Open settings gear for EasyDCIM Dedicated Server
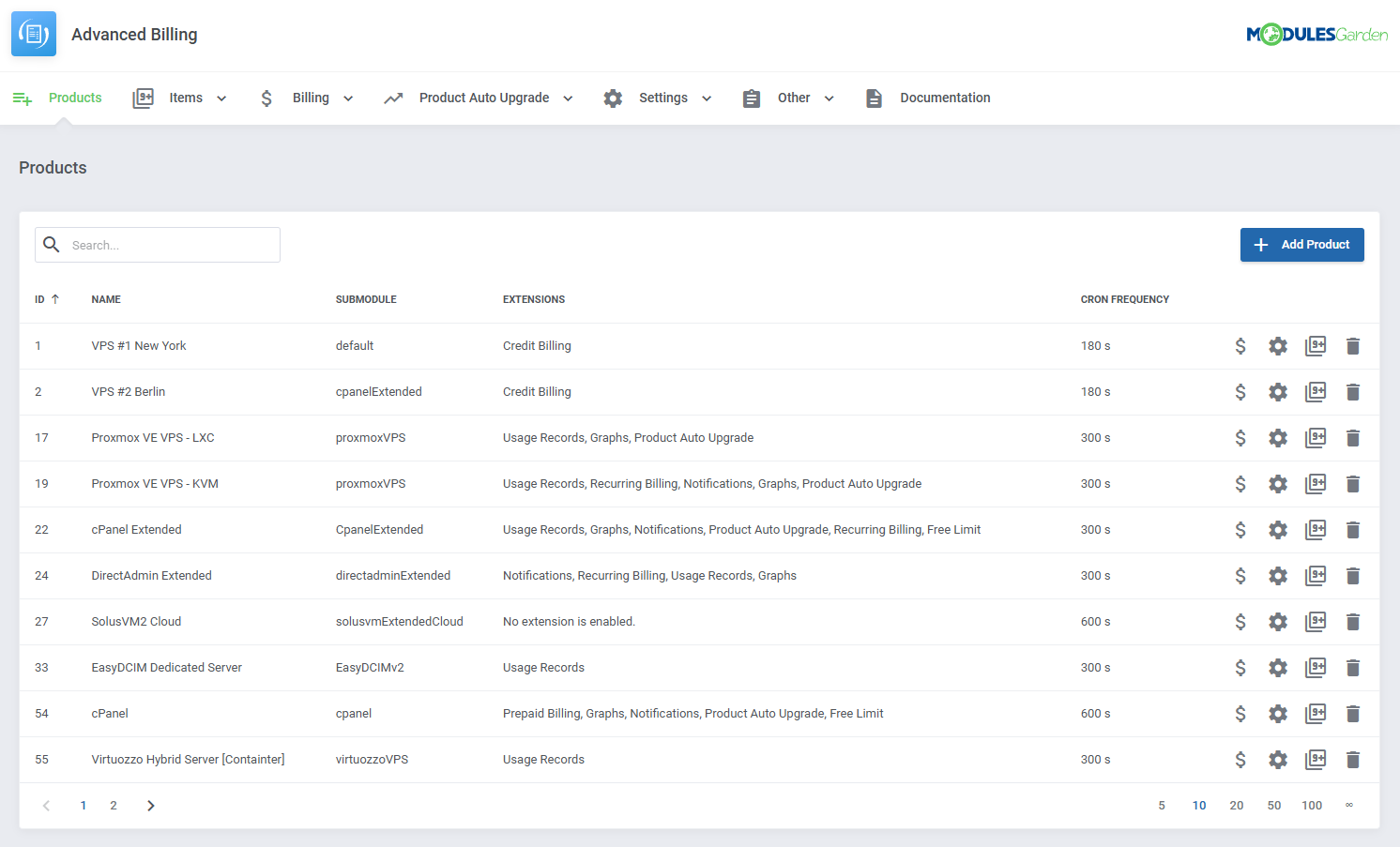 (1278, 668)
